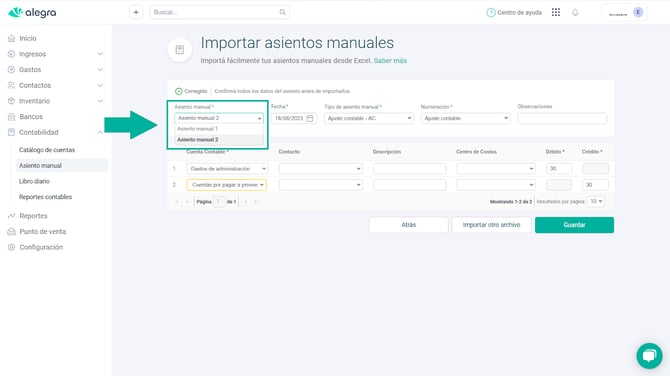Open the notifications bell

(x=575, y=12)
